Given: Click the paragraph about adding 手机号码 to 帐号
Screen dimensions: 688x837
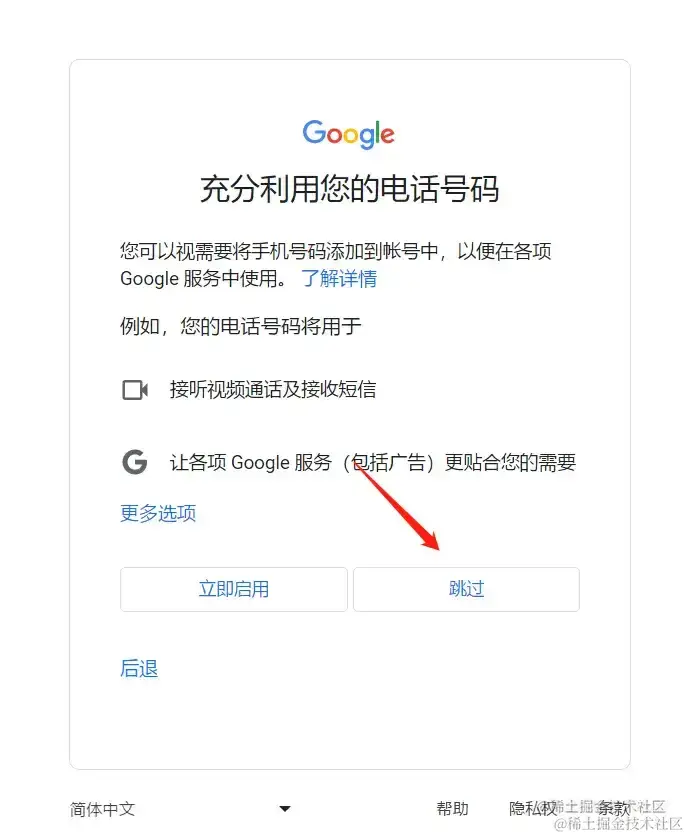Looking at the screenshot, I should coord(336,264).
